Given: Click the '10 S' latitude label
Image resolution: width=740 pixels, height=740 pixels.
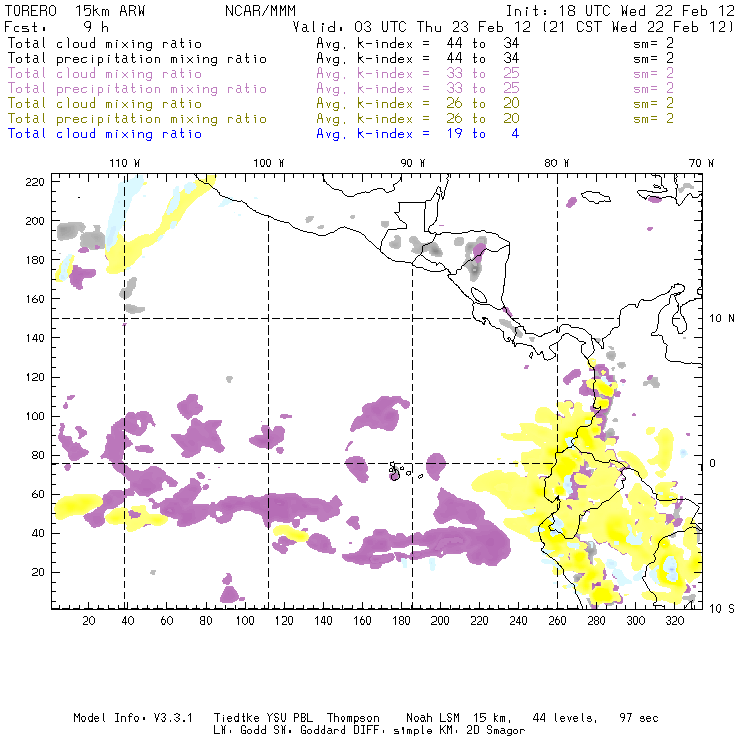Looking at the screenshot, I should point(722,609).
